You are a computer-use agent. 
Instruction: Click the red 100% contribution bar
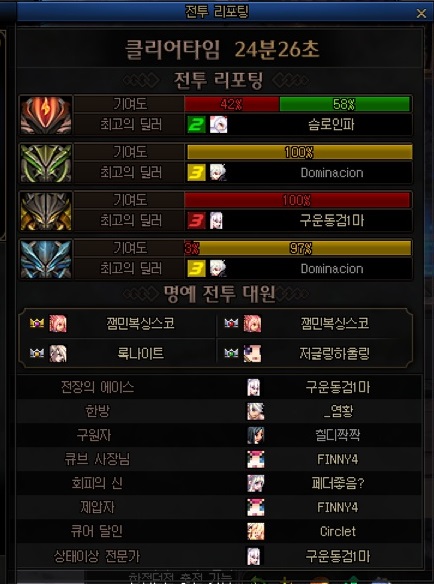tap(298, 200)
